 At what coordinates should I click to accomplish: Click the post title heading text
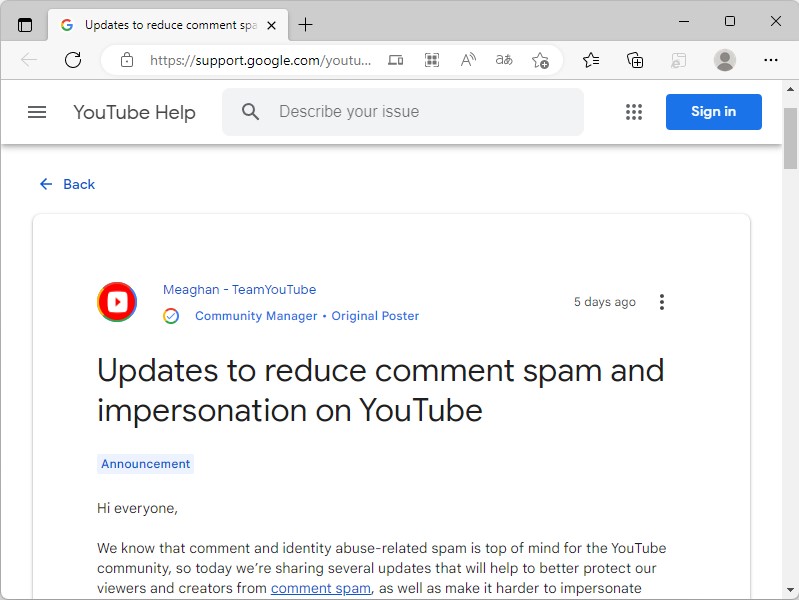pyautogui.click(x=381, y=390)
